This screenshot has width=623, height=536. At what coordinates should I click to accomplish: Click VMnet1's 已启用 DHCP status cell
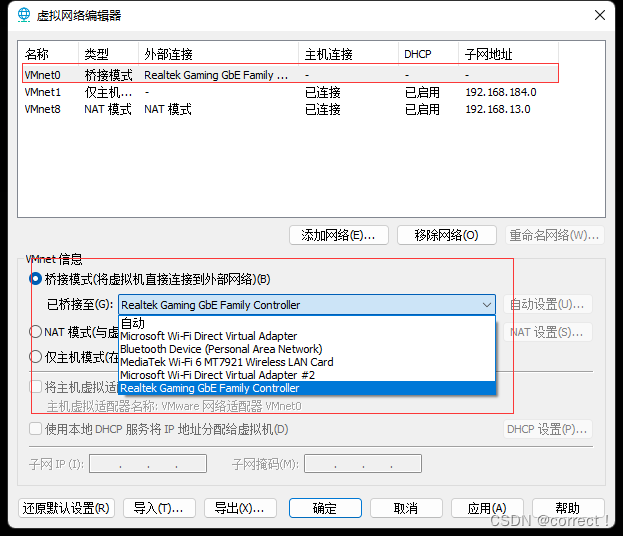point(422,92)
